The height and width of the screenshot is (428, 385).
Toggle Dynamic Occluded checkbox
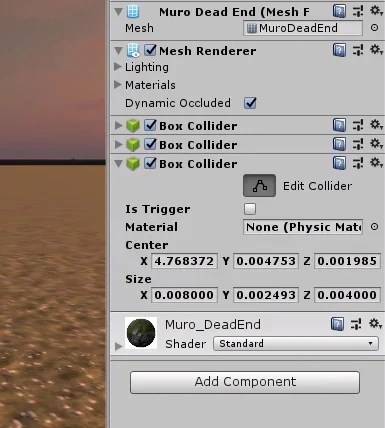tap(250, 103)
